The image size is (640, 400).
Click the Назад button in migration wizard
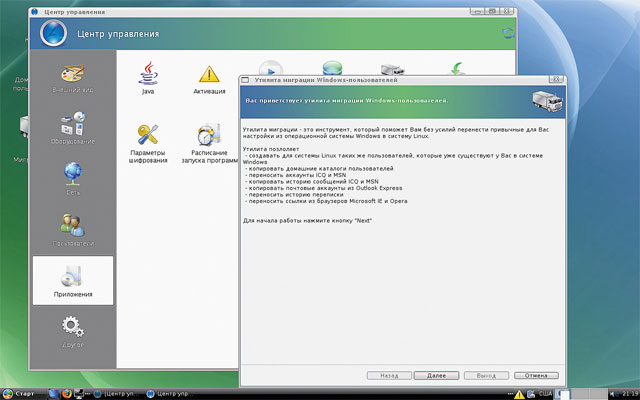coord(389,376)
